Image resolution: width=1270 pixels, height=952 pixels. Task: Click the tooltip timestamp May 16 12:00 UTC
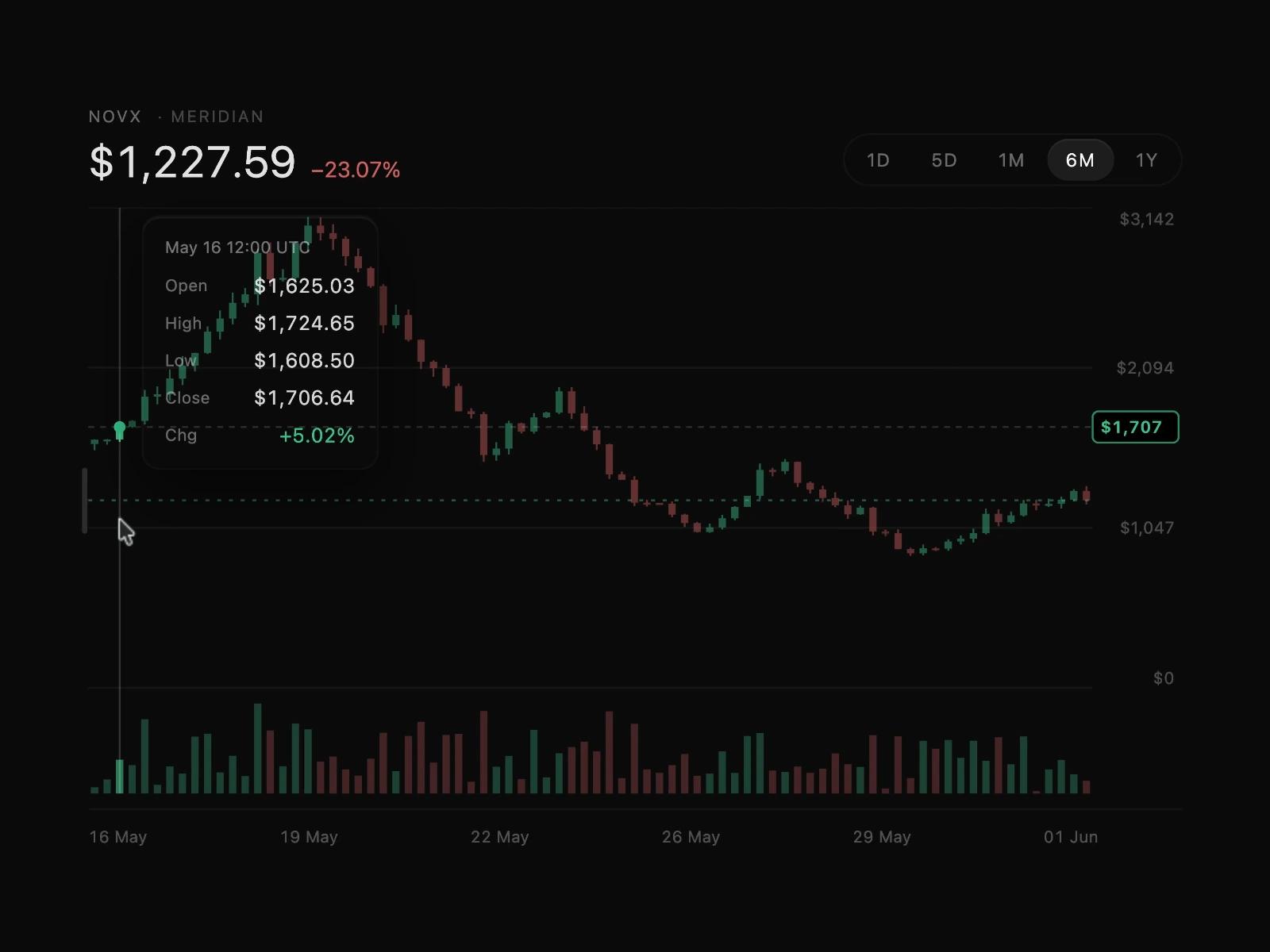(237, 248)
